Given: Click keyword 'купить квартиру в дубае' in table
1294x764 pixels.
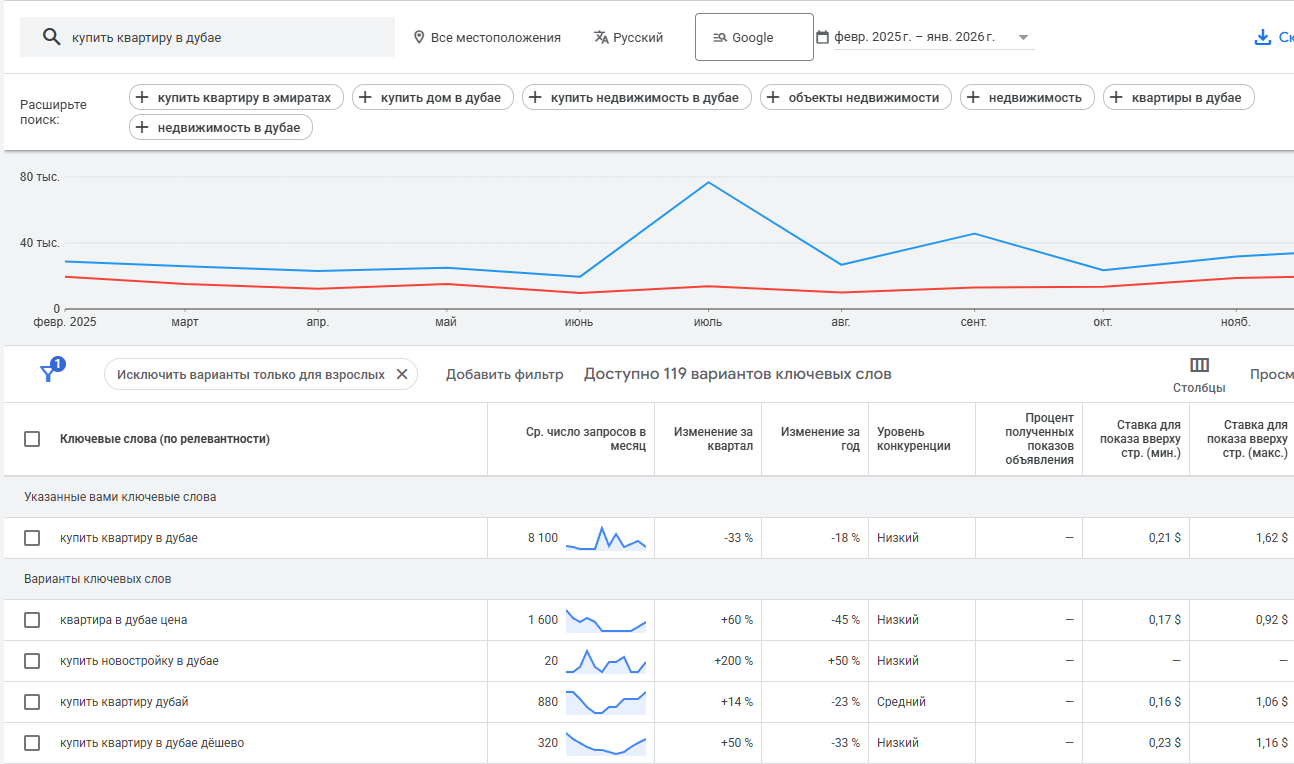Looking at the screenshot, I should (129, 538).
